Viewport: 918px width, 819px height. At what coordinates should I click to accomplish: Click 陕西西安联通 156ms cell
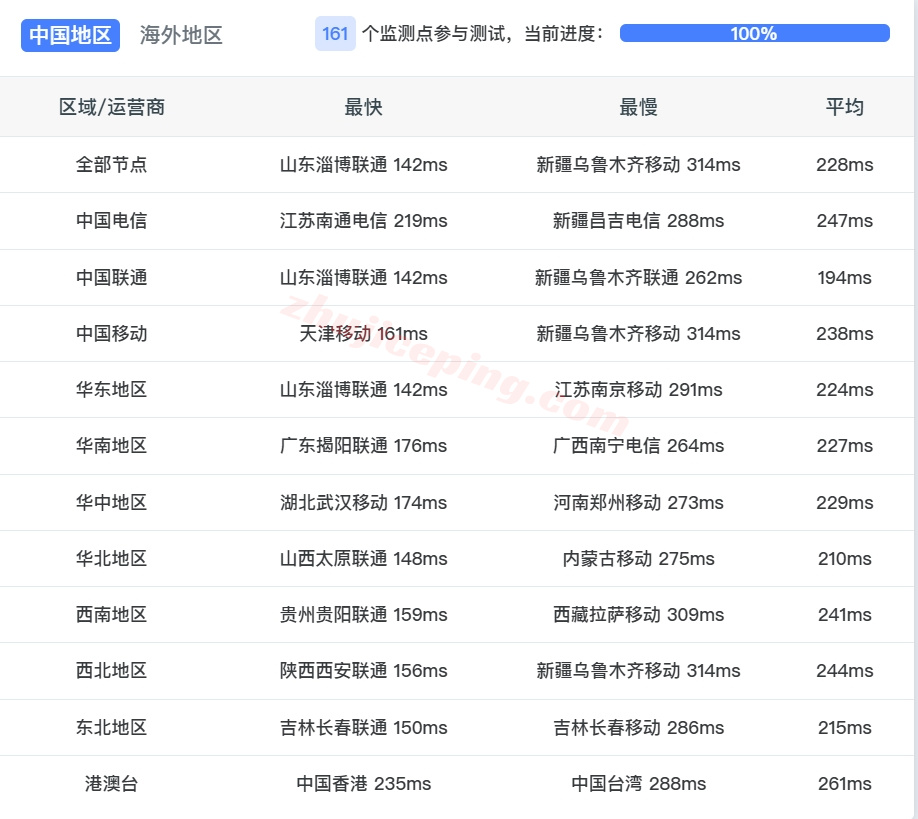(363, 670)
